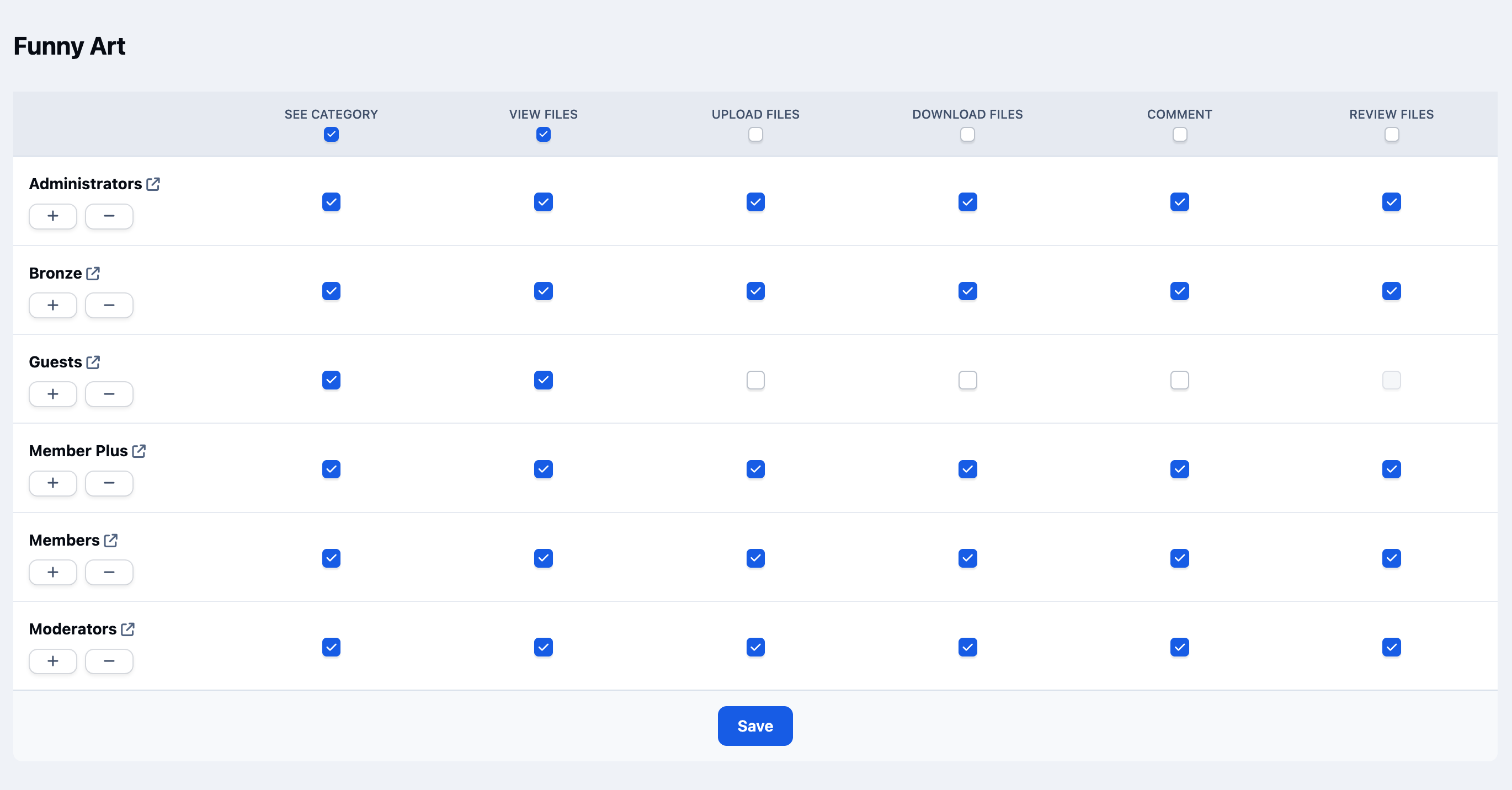Image resolution: width=1512 pixels, height=790 pixels.
Task: Uncheck Comment for Administrators
Action: tap(1180, 202)
